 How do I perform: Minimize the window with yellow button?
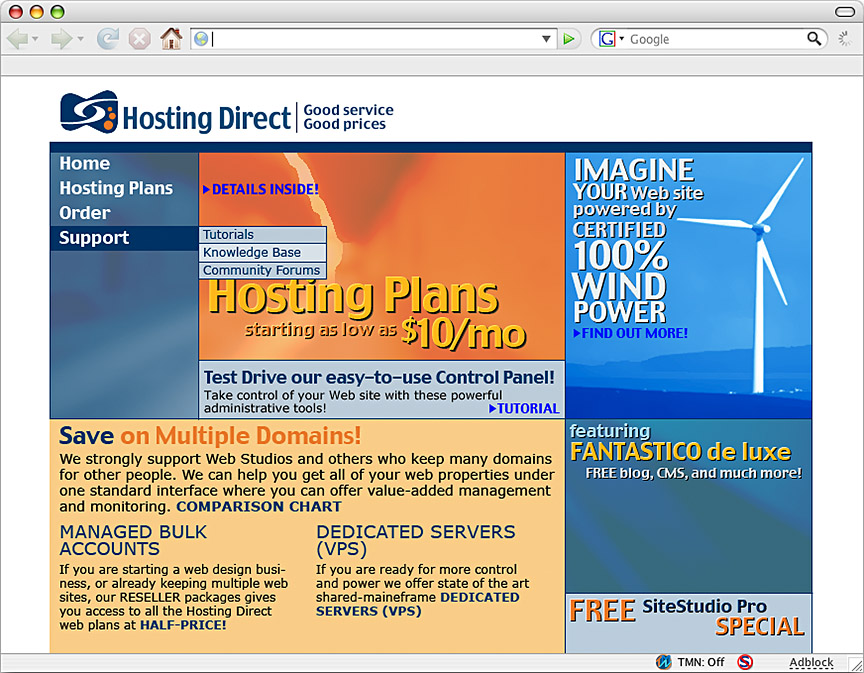(37, 12)
